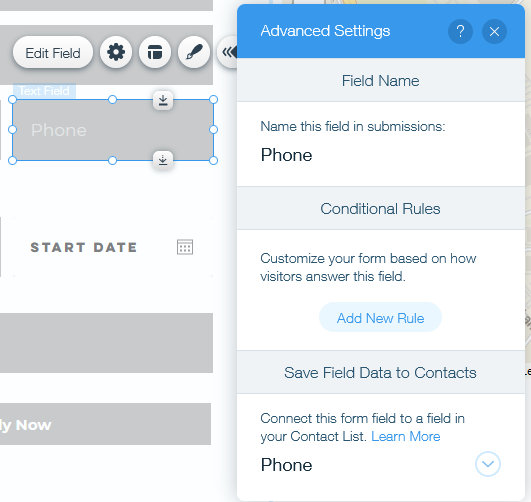Select the Phone text field on canvas
This screenshot has width=531, height=502.
(x=113, y=130)
